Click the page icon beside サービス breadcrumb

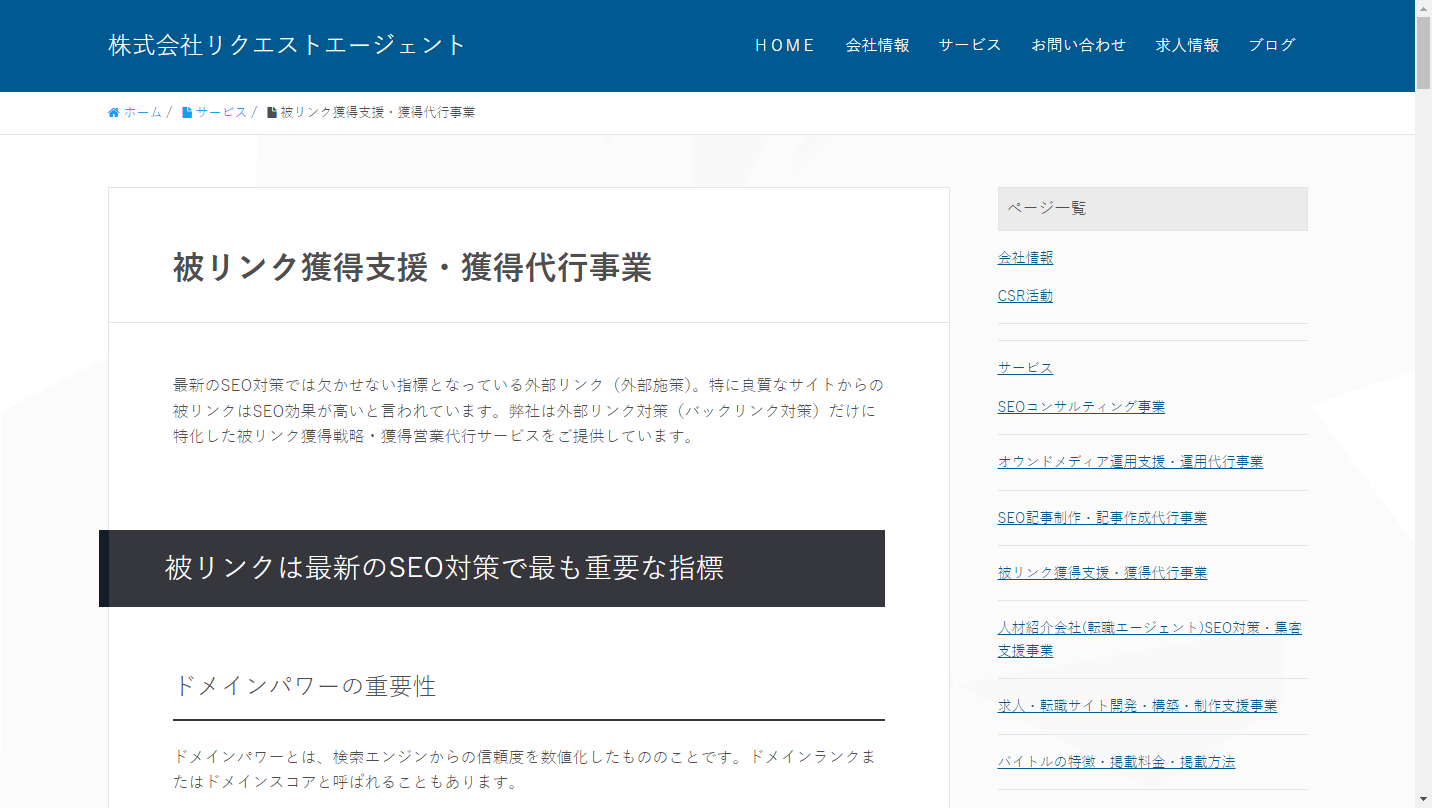click(187, 112)
